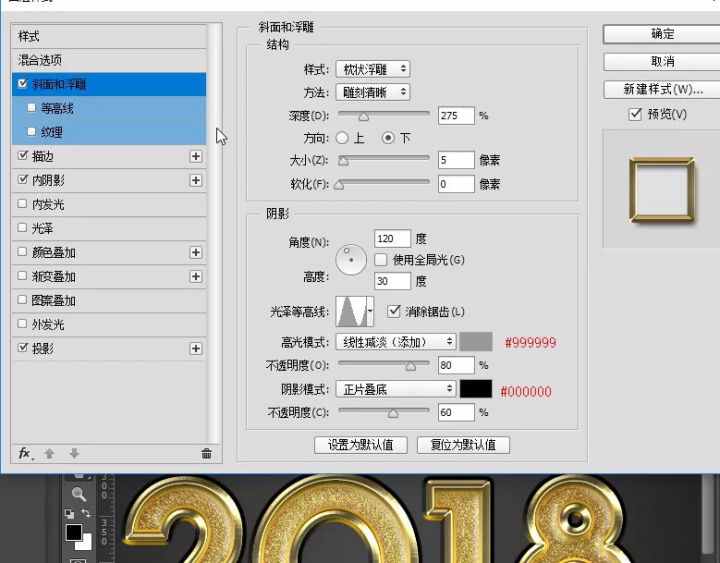
Task: Click highlight 不透明度(O) slider handle
Action: [x=411, y=366]
